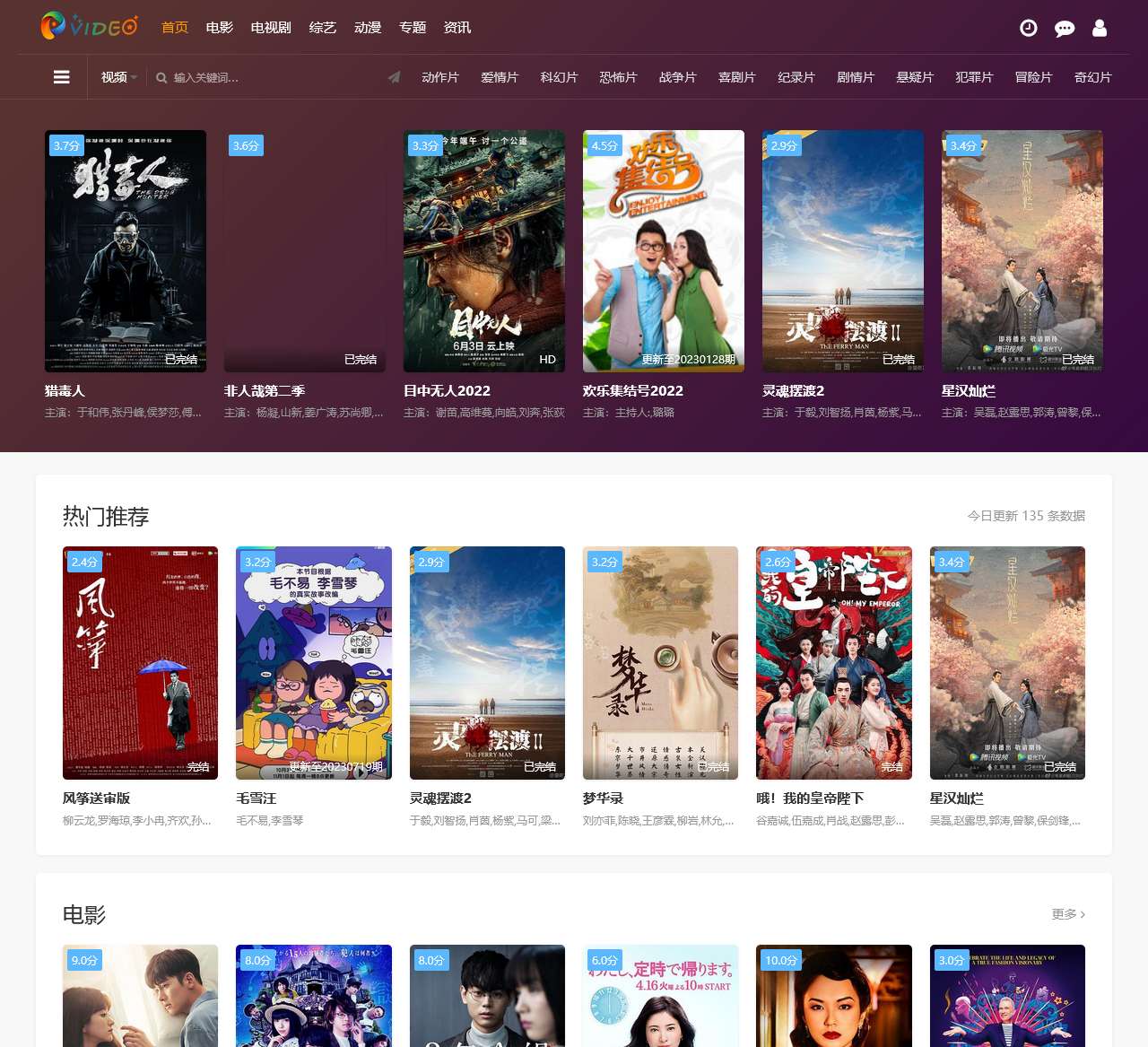This screenshot has width=1148, height=1047.
Task: Select the 电影 menu item
Action: [220, 28]
